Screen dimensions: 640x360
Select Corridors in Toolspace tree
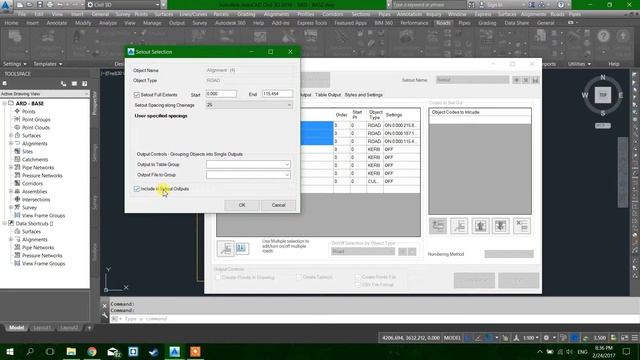(32, 183)
